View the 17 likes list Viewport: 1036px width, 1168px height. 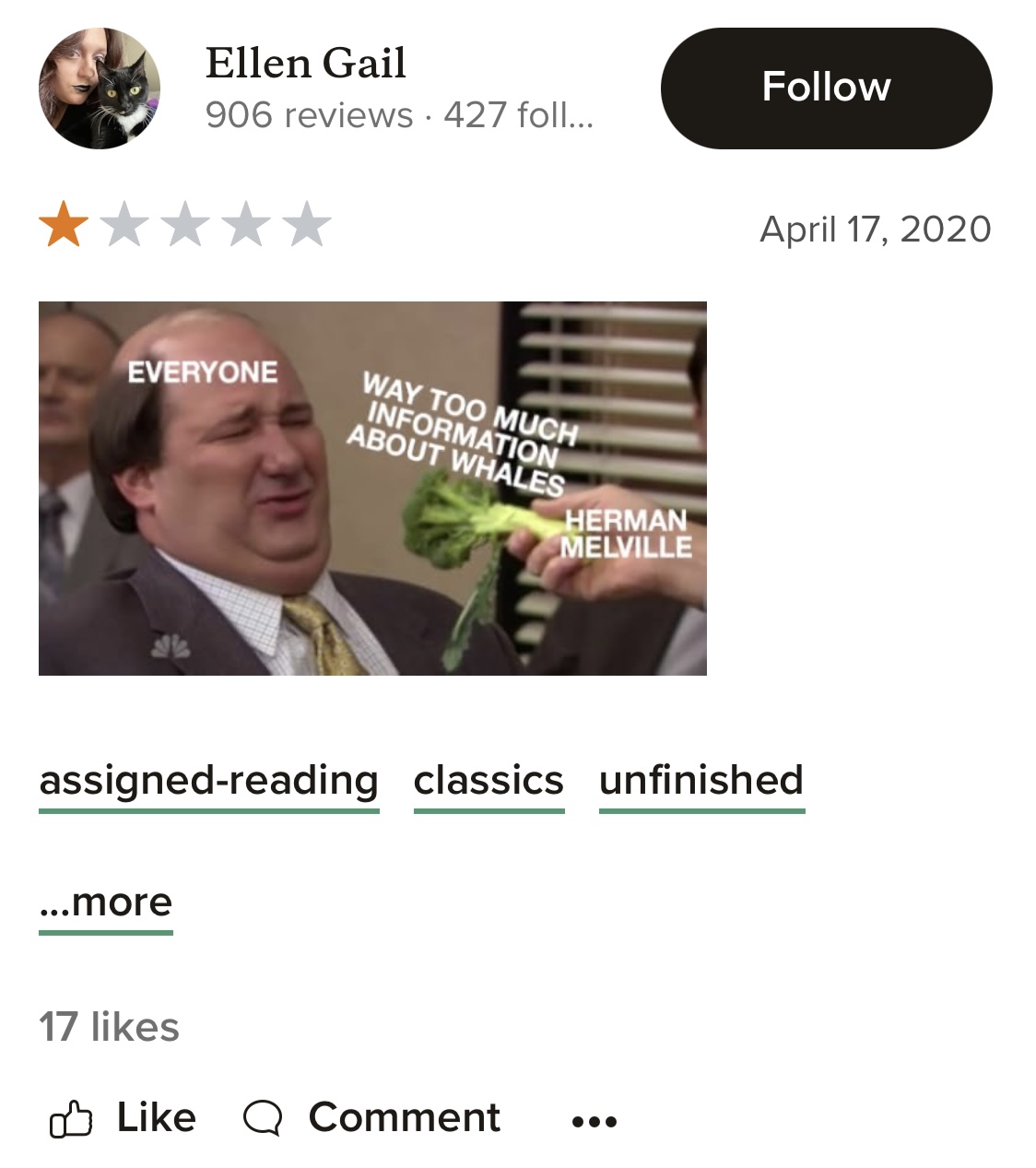coord(109,1027)
